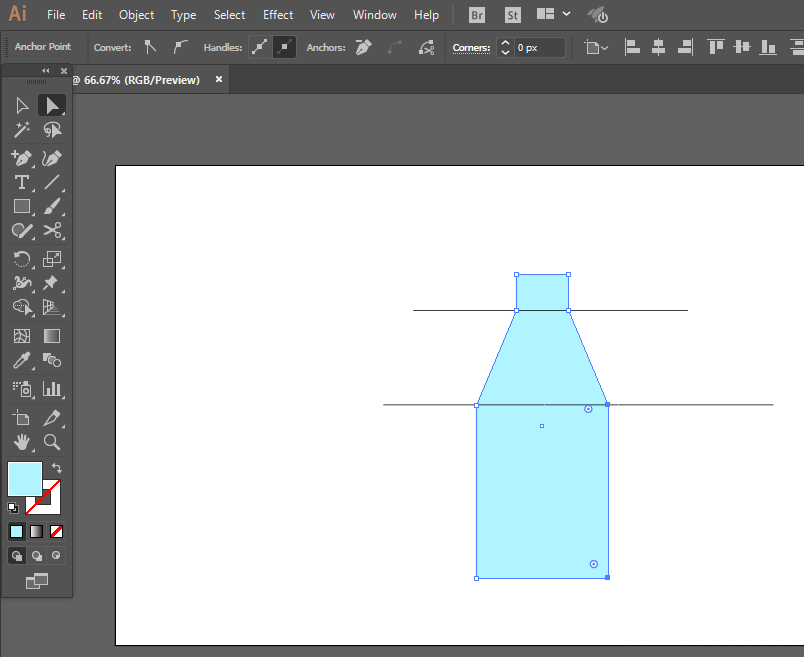Click Vertical Align Top button

715,48
